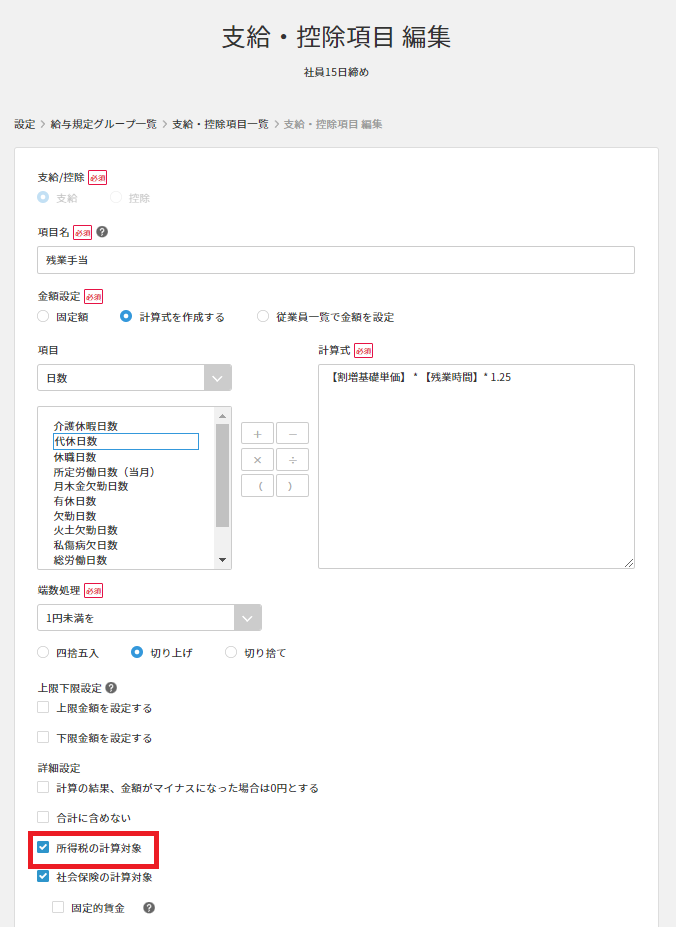676x927 pixels.
Task: Insert the divide ÷ operator button
Action: click(292, 459)
